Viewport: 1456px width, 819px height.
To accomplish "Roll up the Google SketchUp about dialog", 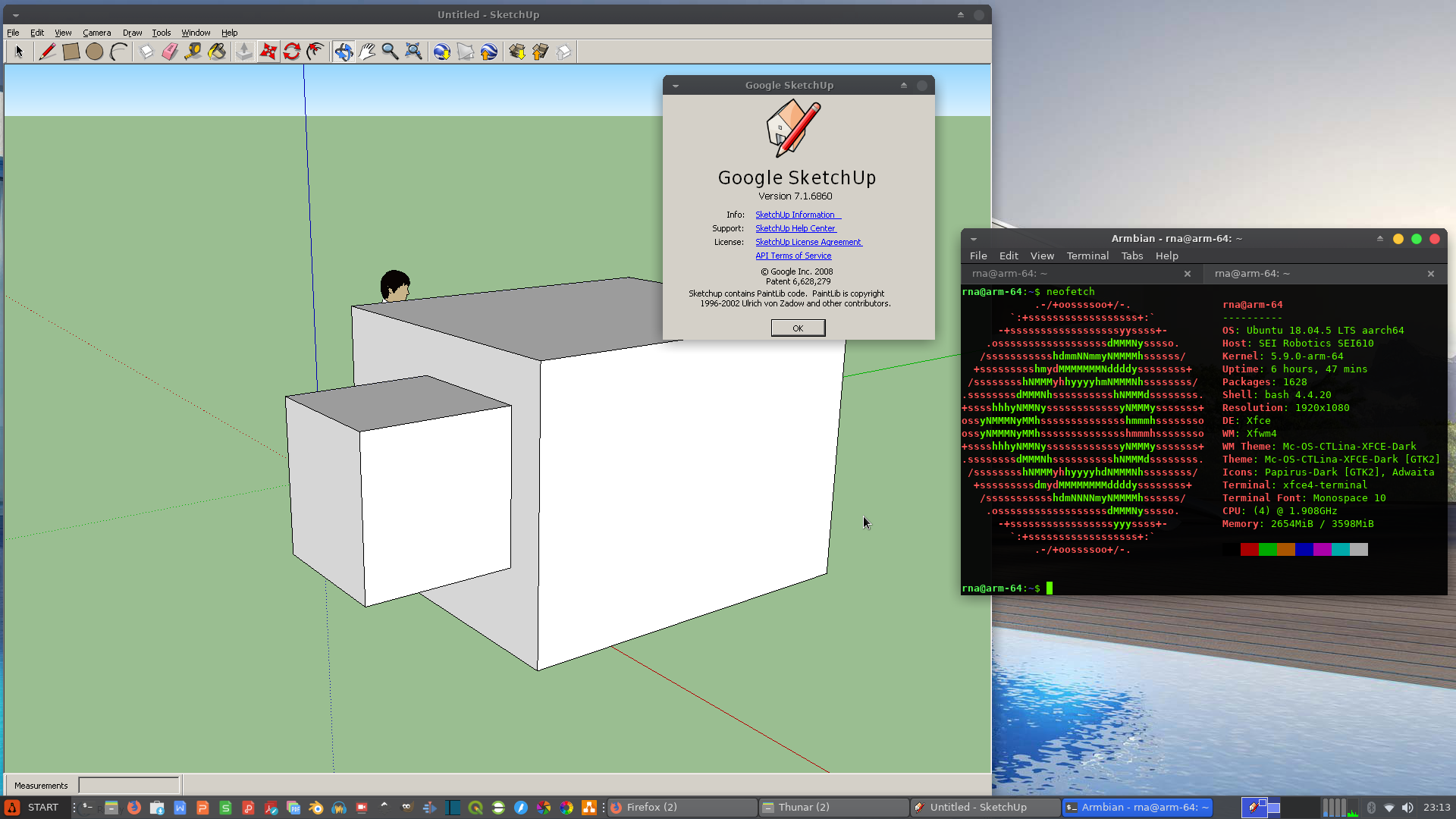I will (x=903, y=85).
